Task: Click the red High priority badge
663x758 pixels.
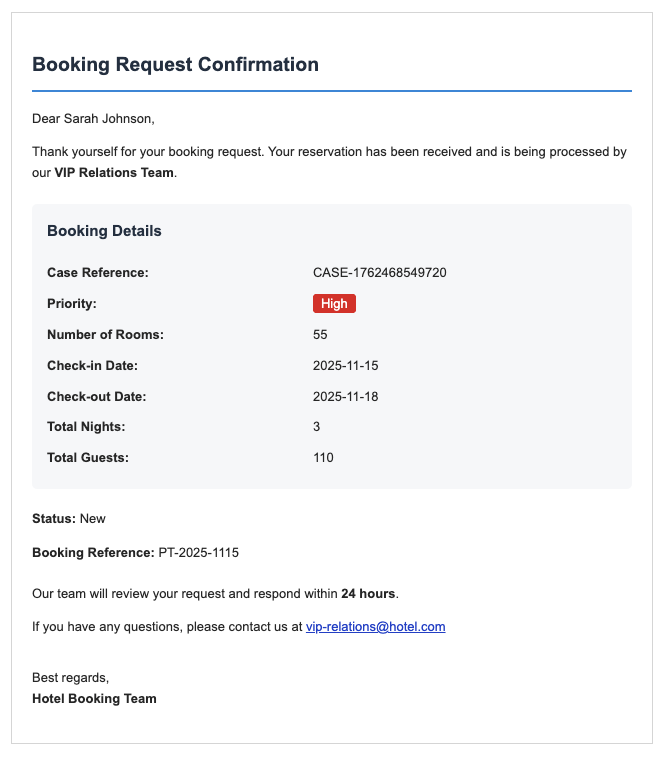Action: 334,303
